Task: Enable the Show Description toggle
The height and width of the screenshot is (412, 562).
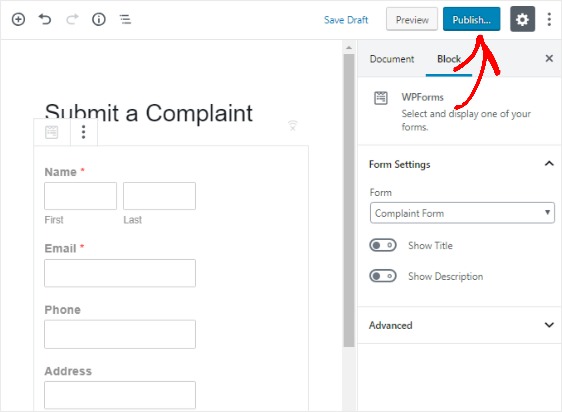Action: tap(383, 276)
